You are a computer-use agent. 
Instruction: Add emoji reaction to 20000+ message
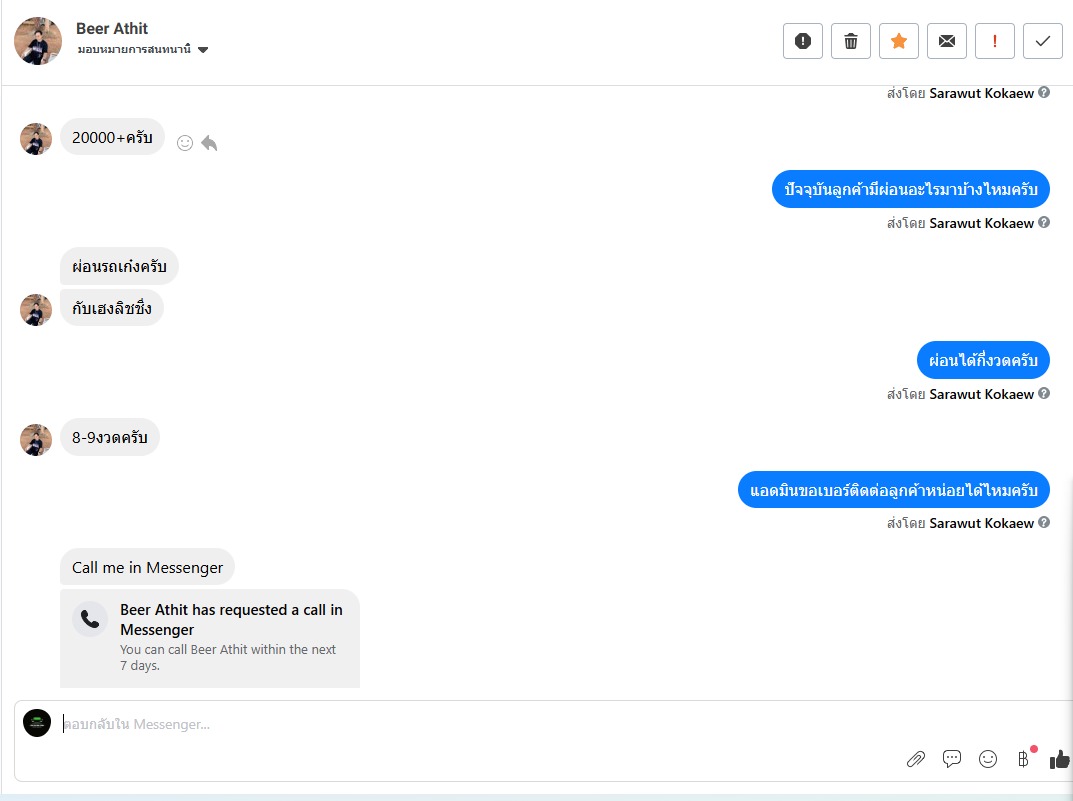click(x=185, y=142)
